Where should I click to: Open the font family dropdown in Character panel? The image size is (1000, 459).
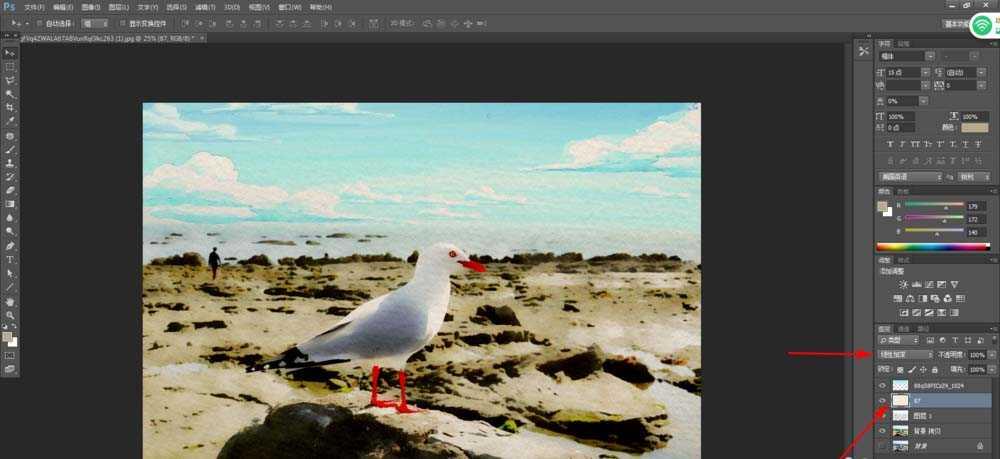tap(907, 56)
